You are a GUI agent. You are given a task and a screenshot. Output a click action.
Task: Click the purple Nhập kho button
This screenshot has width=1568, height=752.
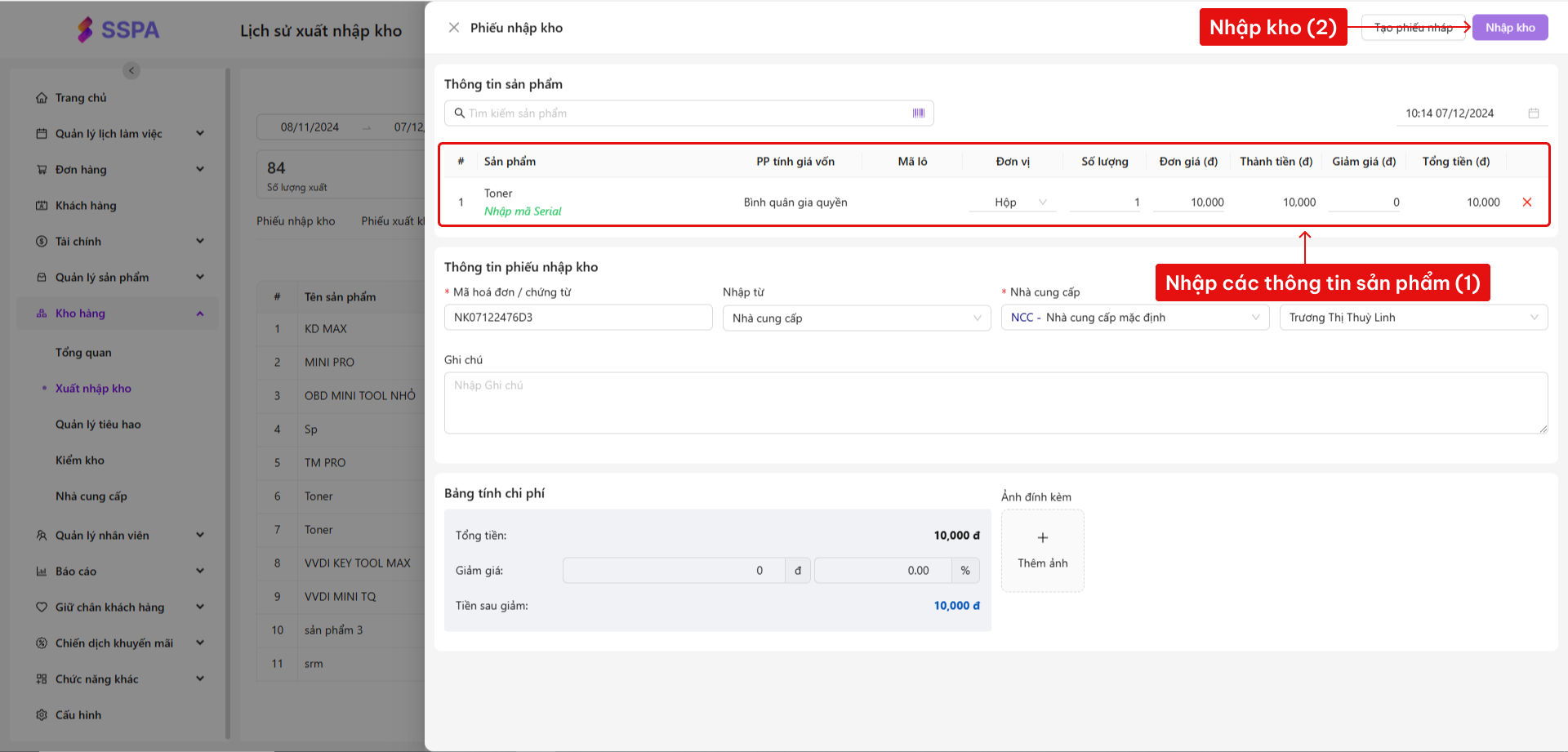1510,28
